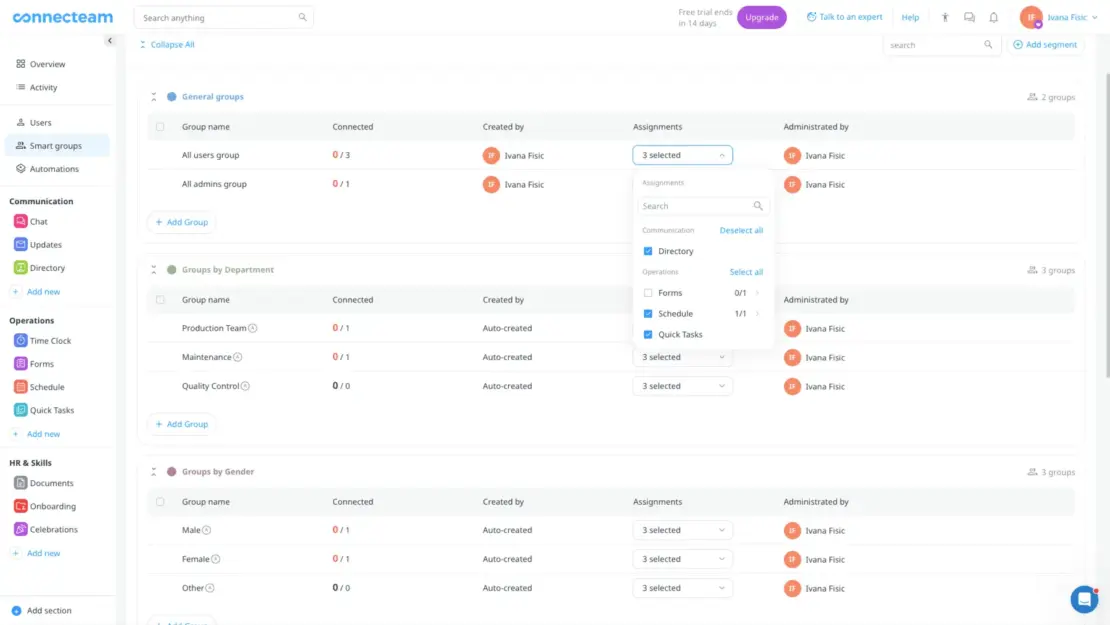The height and width of the screenshot is (625, 1110).
Task: Check the Forms checkbox
Action: pos(648,293)
